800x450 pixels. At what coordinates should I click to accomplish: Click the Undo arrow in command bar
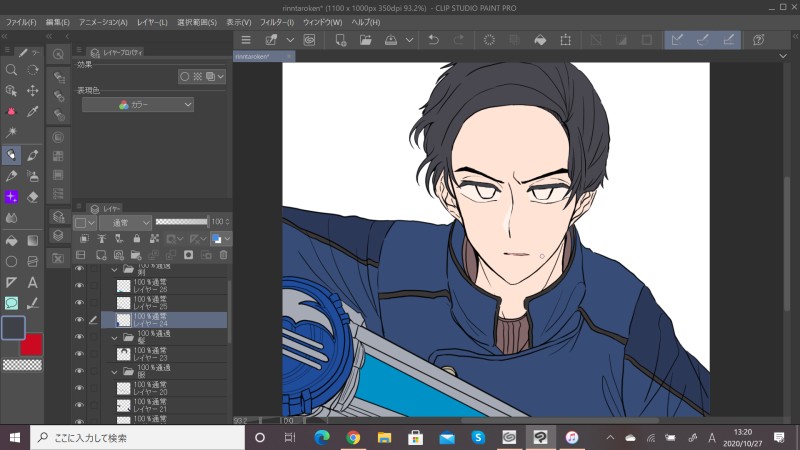pyautogui.click(x=434, y=40)
